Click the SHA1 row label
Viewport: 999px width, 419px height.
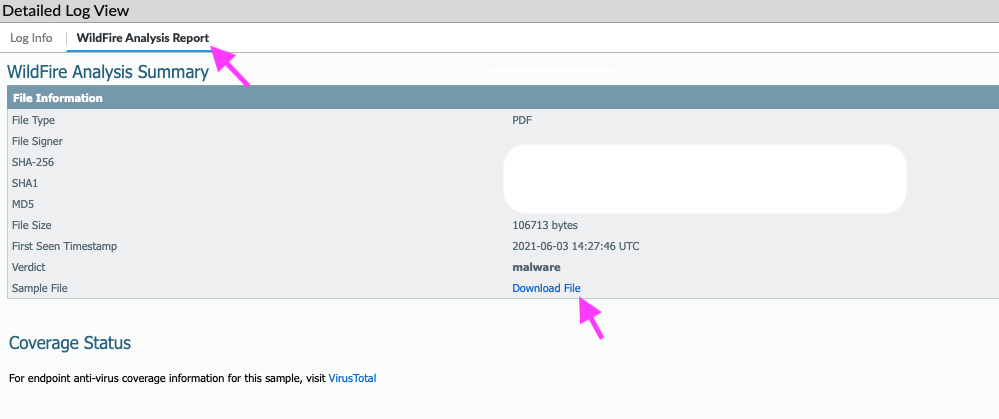click(x=25, y=183)
